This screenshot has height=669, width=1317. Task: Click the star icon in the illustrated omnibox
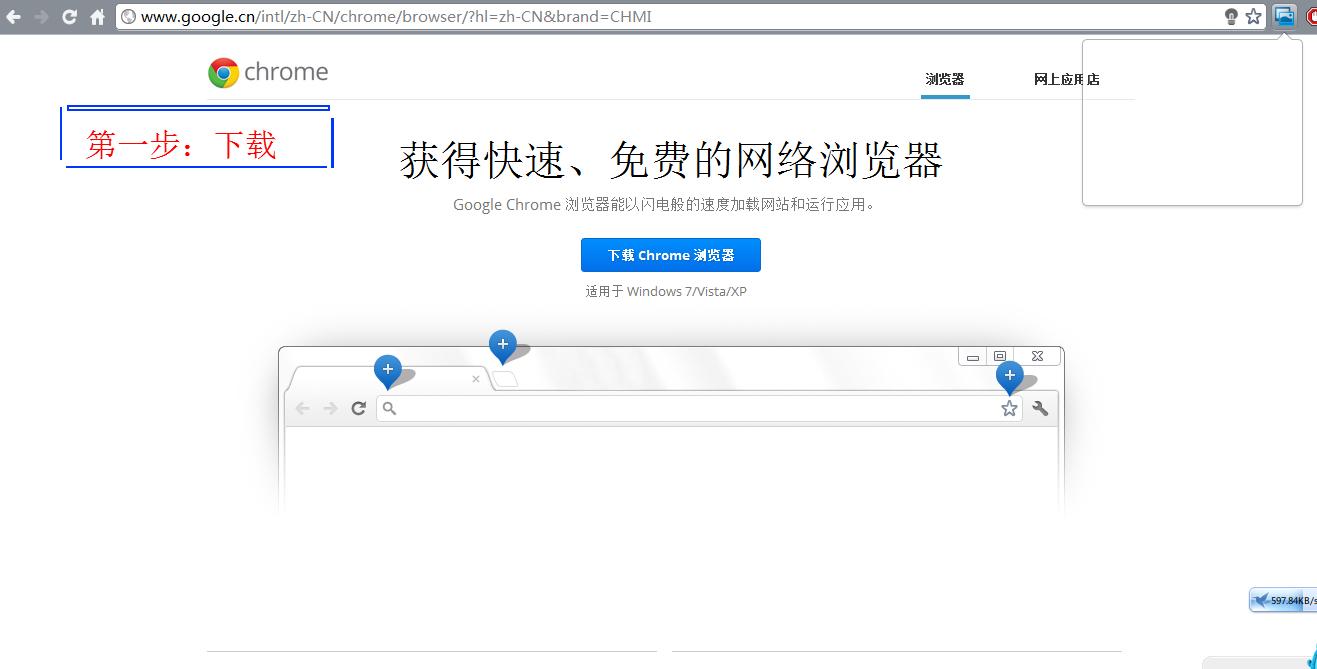pyautogui.click(x=1009, y=408)
